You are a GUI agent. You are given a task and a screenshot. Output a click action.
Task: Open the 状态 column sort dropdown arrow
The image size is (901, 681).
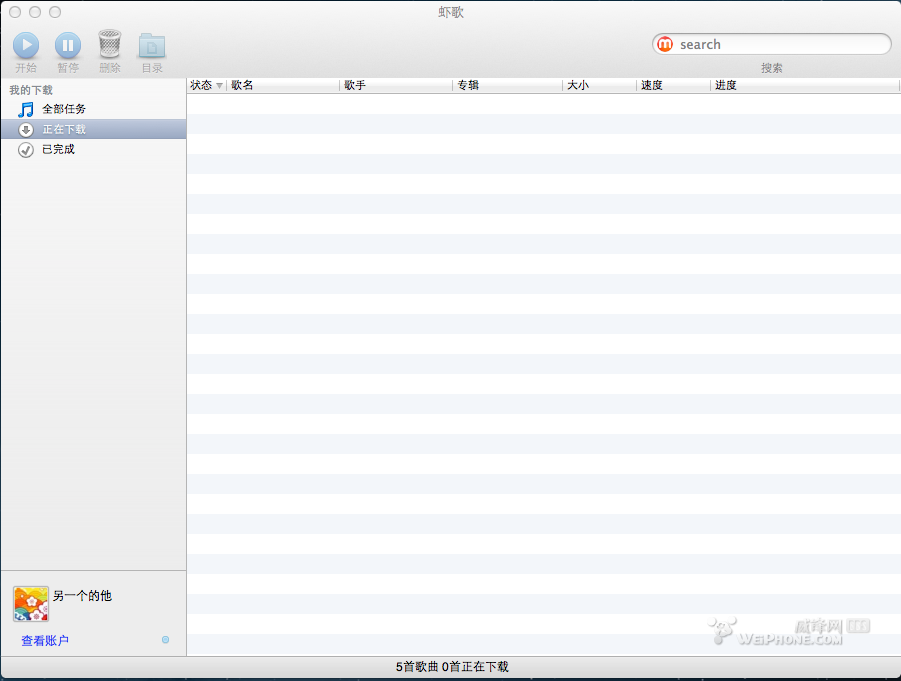pos(220,85)
